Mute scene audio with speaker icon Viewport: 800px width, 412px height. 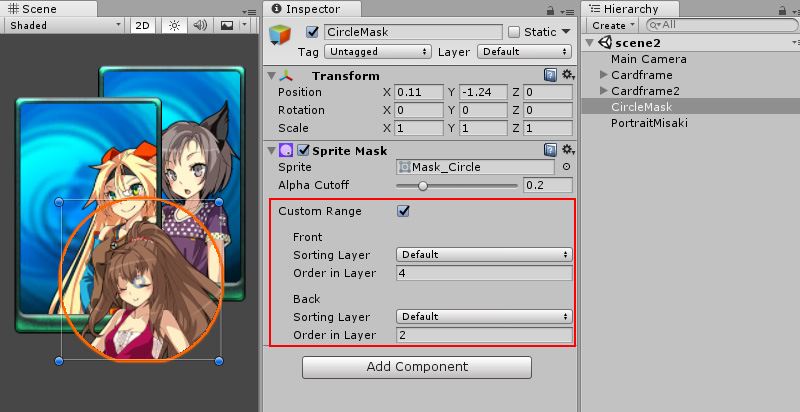200,25
